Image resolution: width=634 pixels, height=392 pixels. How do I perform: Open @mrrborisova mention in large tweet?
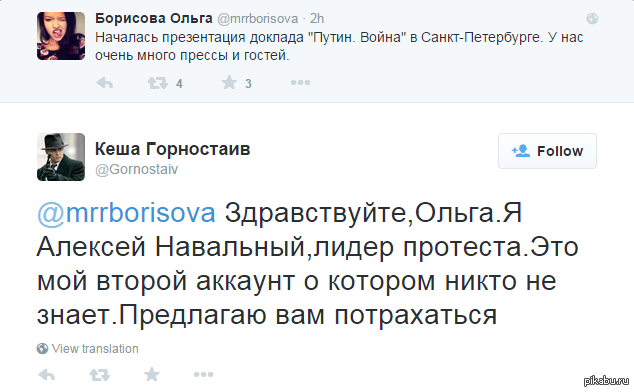coord(126,213)
